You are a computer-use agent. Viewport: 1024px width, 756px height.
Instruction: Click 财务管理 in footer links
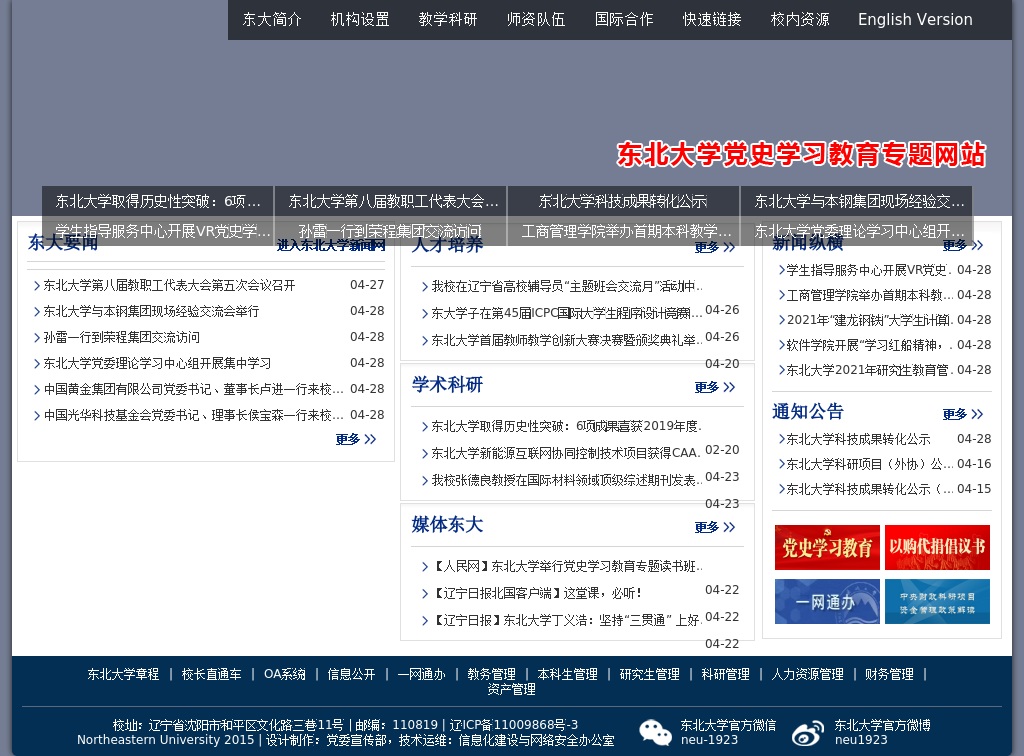889,675
